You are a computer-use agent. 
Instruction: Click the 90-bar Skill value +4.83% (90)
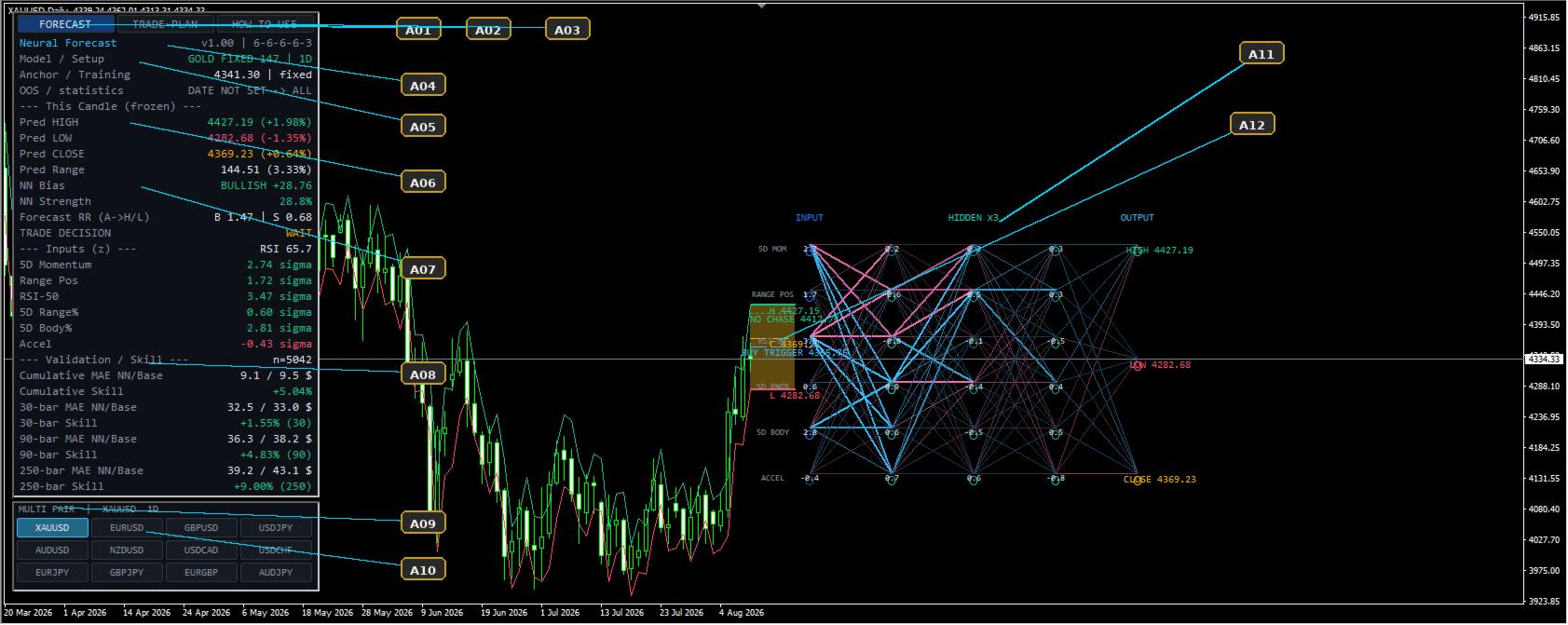(x=276, y=455)
